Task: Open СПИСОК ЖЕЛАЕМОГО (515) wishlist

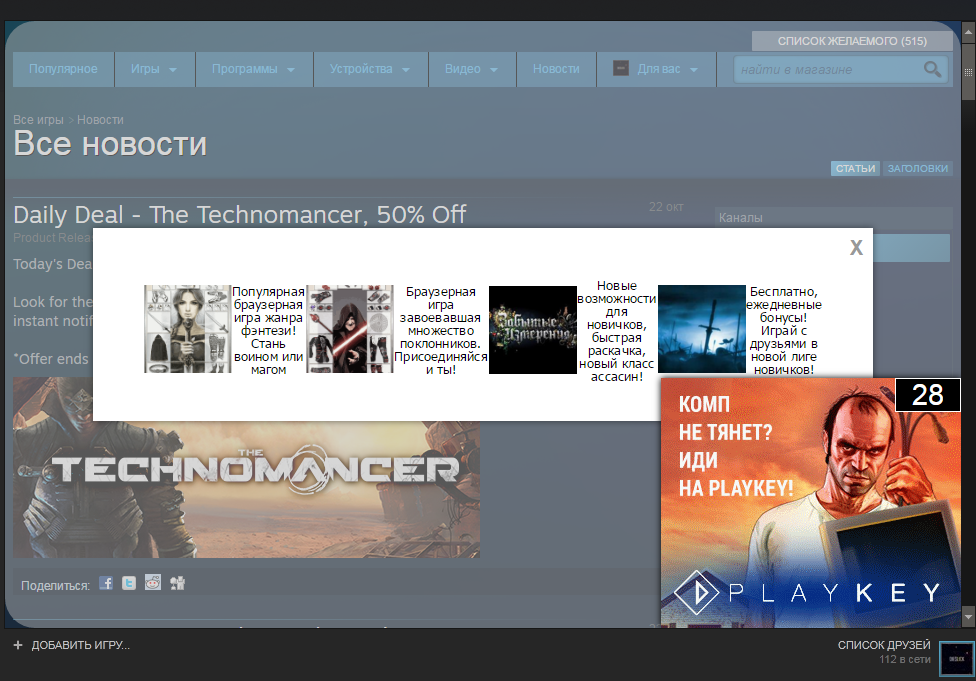Action: pyautogui.click(x=852, y=41)
